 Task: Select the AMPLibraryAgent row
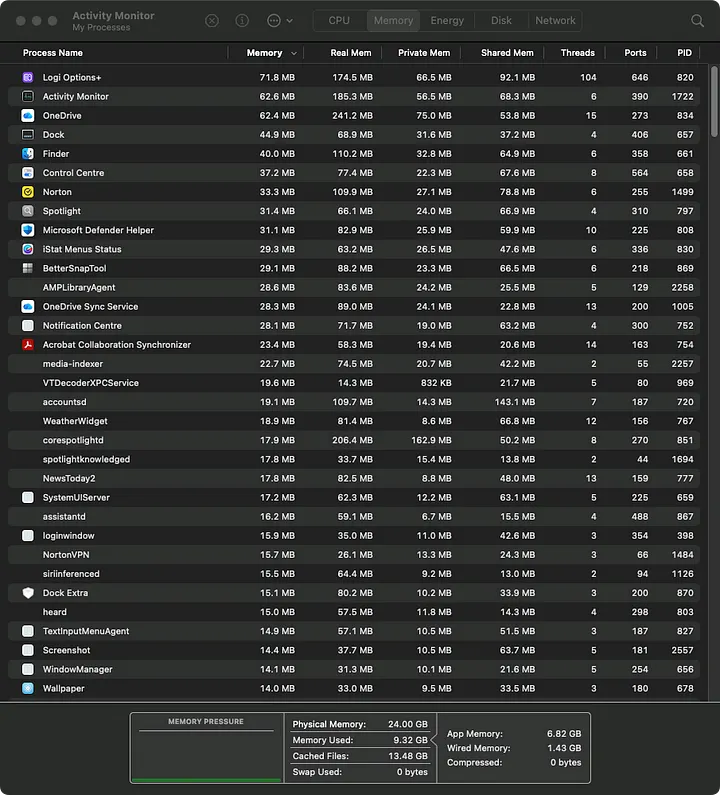pyautogui.click(x=354, y=287)
